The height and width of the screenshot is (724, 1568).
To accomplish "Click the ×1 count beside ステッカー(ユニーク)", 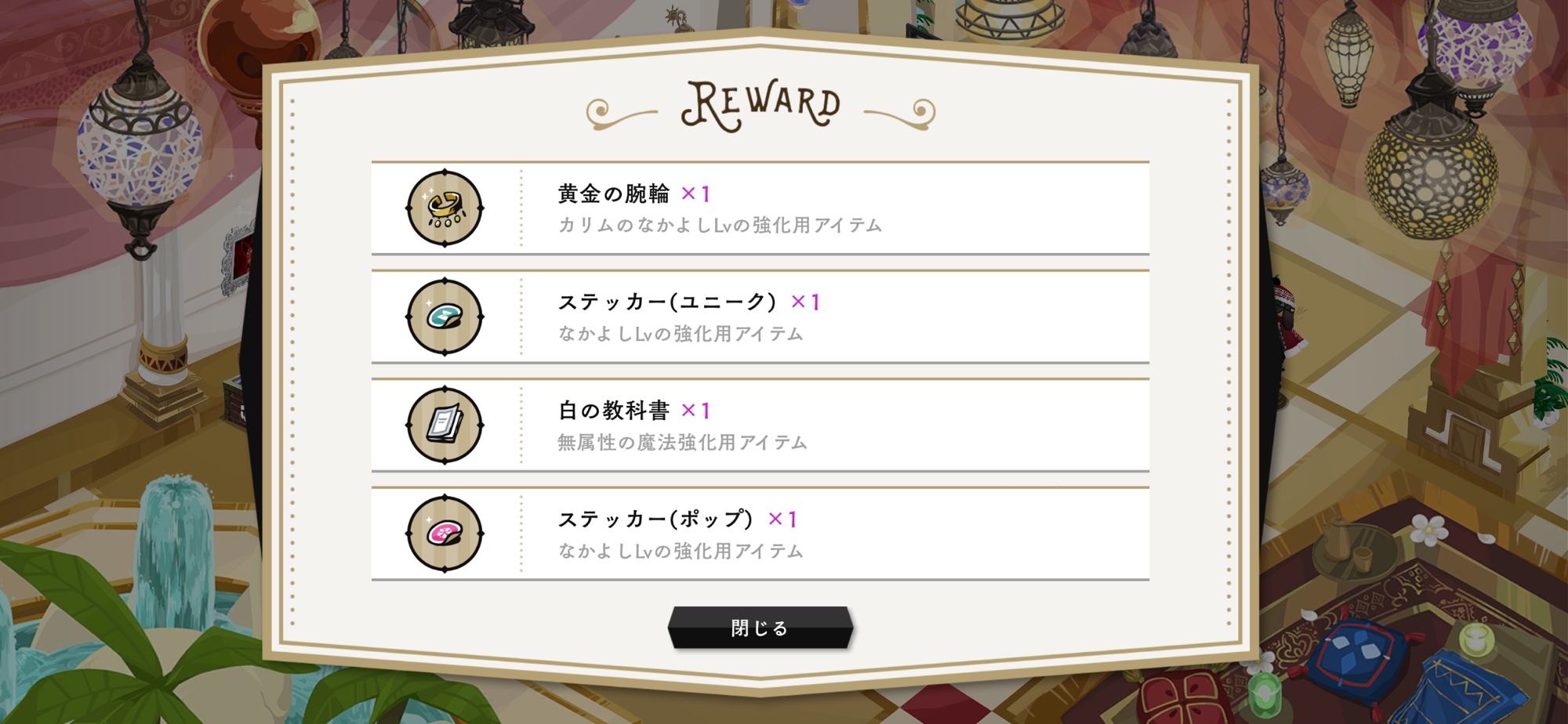I will pos(805,302).
